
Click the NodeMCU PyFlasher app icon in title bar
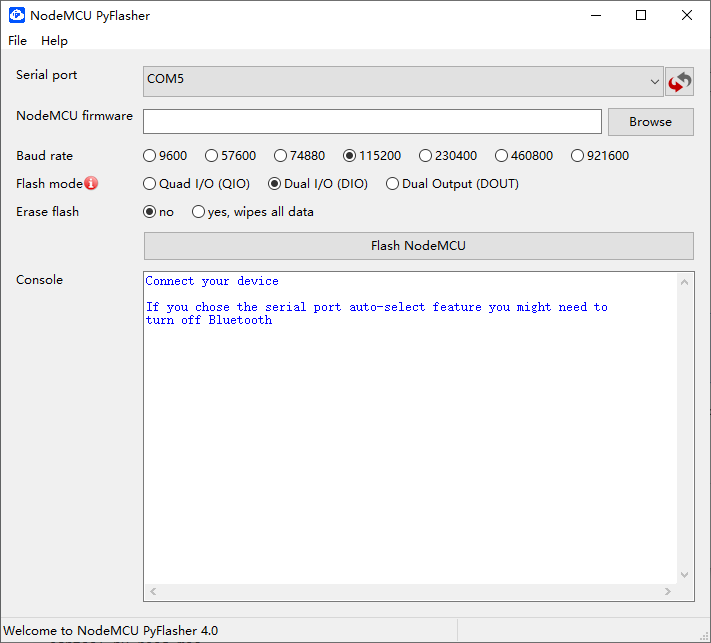pos(17,15)
